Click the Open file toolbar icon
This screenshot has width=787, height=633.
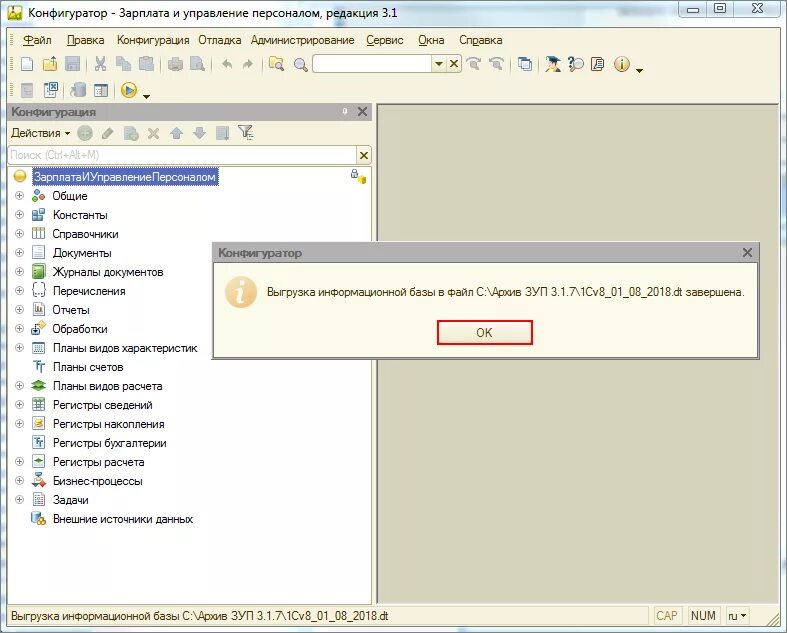(x=50, y=64)
